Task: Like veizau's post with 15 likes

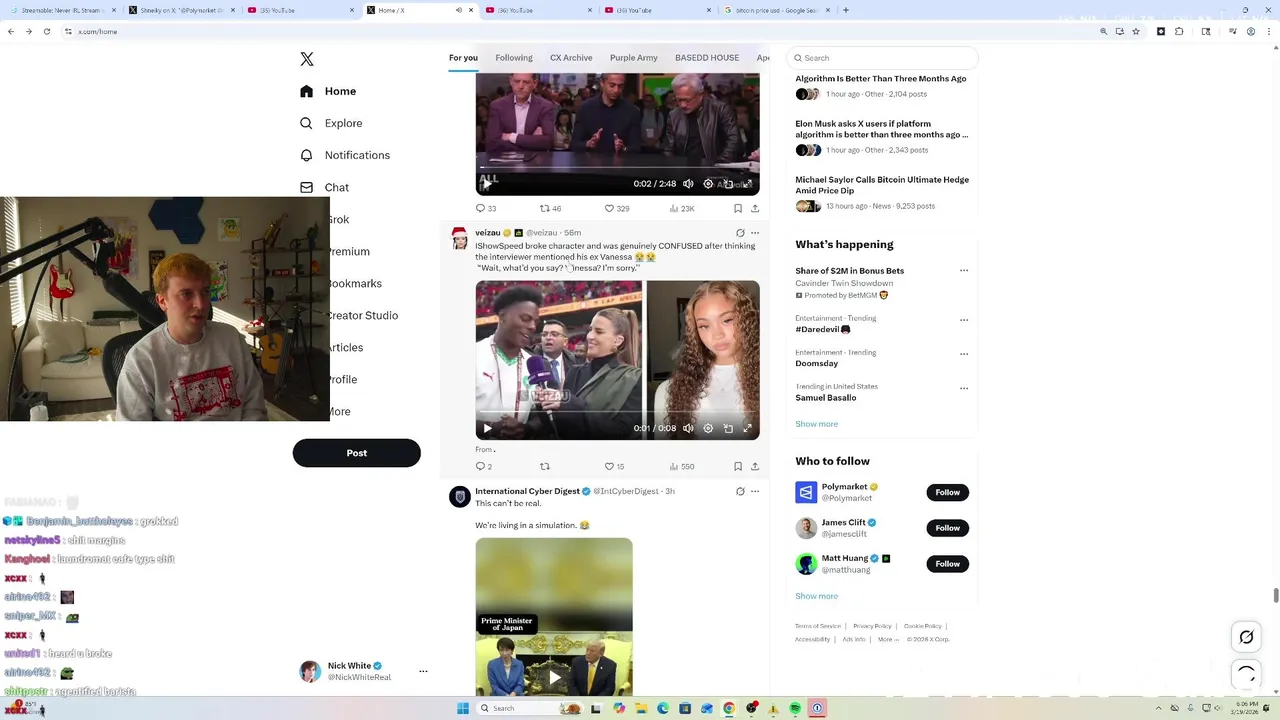Action: tap(614, 466)
